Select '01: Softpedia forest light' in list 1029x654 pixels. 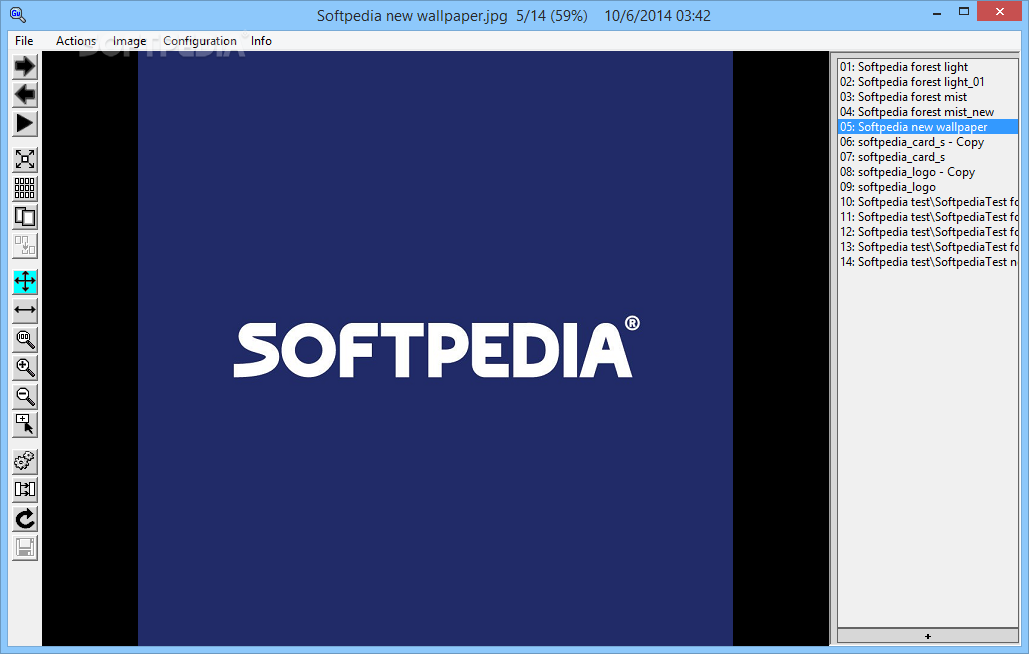928,67
